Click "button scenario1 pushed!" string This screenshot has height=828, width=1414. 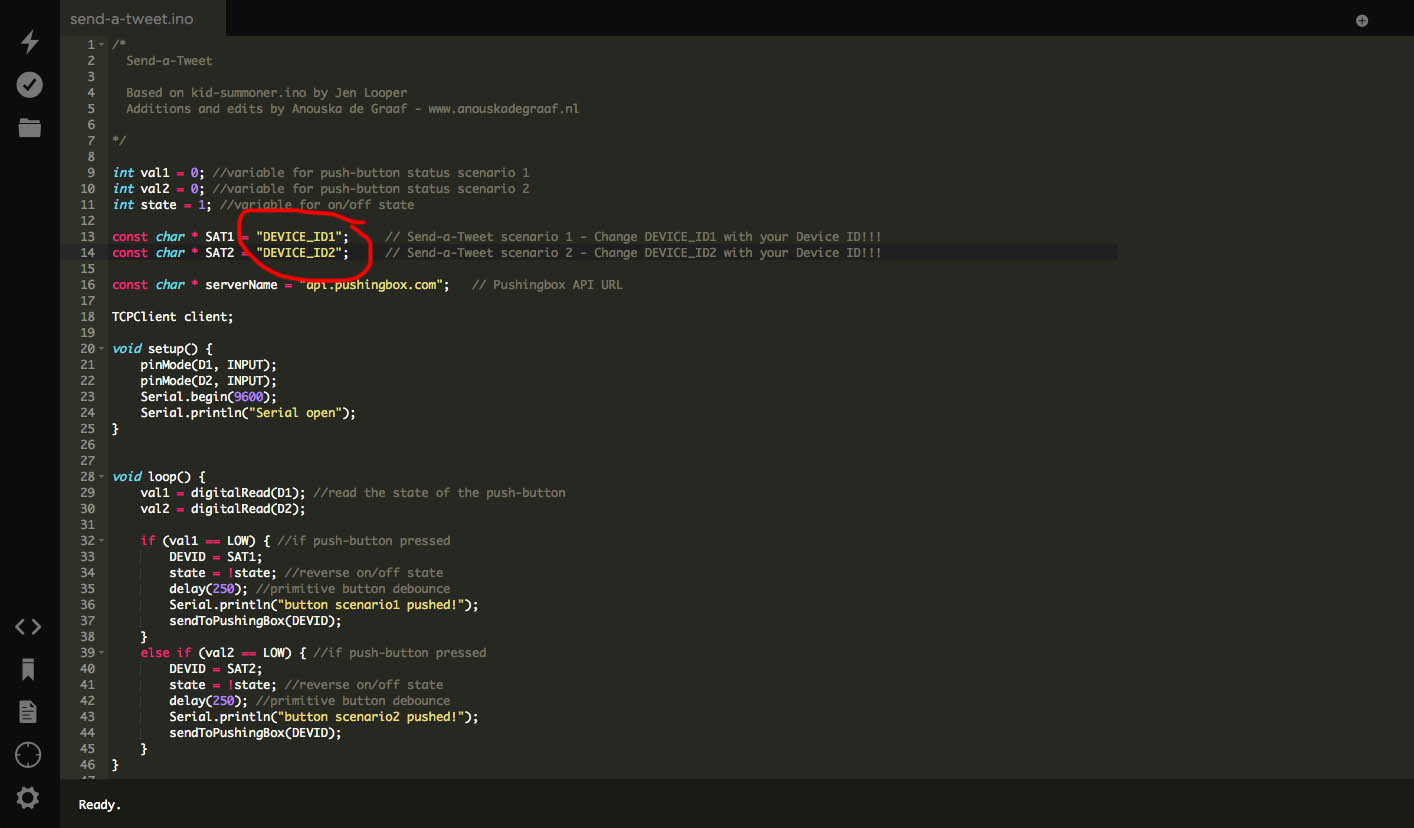(x=371, y=605)
